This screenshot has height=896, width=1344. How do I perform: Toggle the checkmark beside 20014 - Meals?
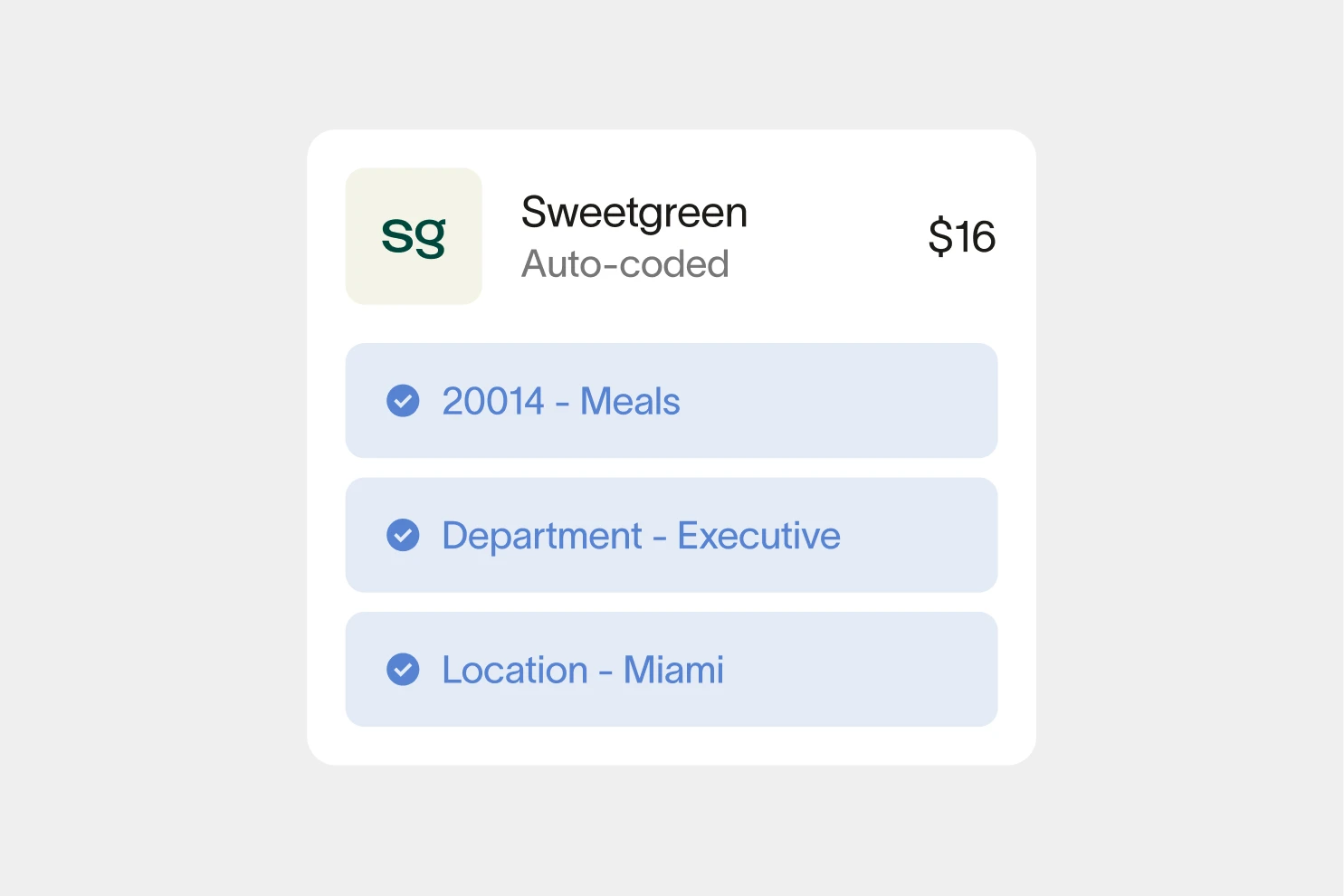403,401
